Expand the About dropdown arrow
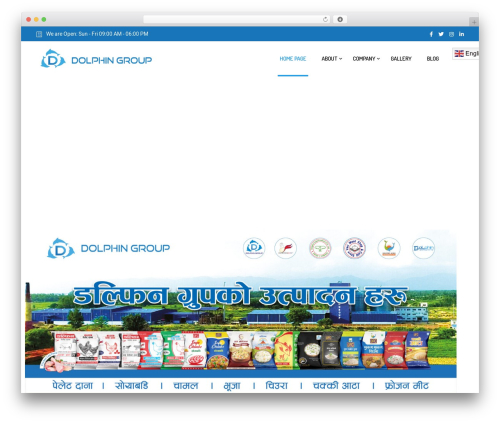500x423 pixels. (340, 59)
